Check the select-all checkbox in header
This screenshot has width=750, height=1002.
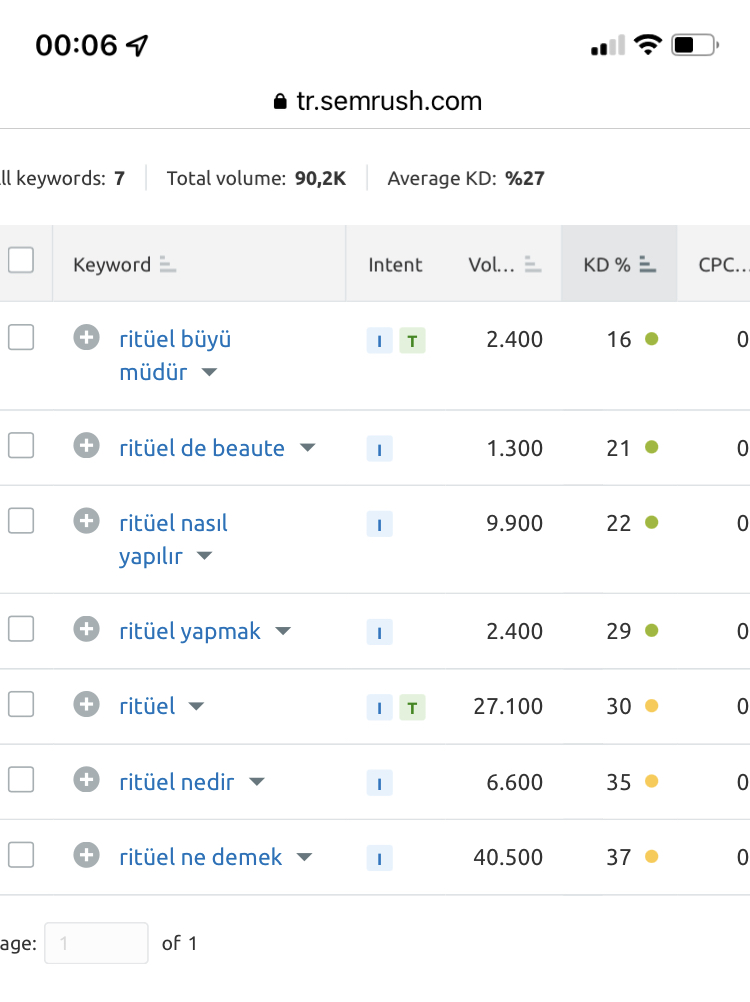pos(21,260)
